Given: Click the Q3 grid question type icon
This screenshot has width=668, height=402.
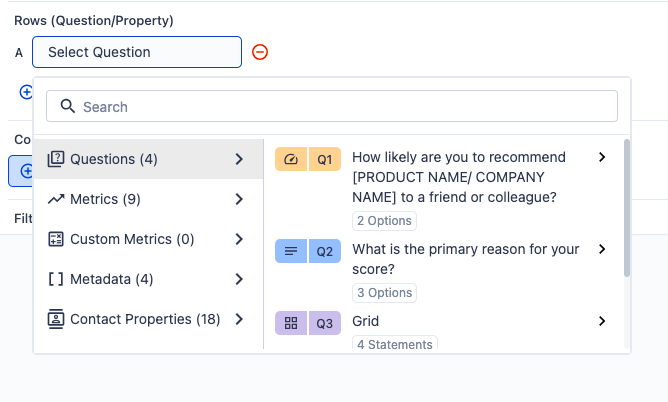Looking at the screenshot, I should tap(291, 323).
